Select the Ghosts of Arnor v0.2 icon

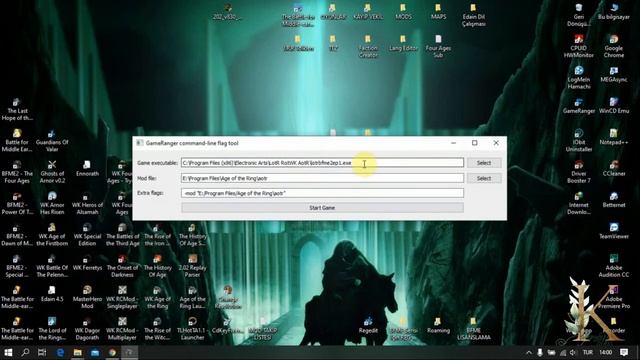(52, 172)
